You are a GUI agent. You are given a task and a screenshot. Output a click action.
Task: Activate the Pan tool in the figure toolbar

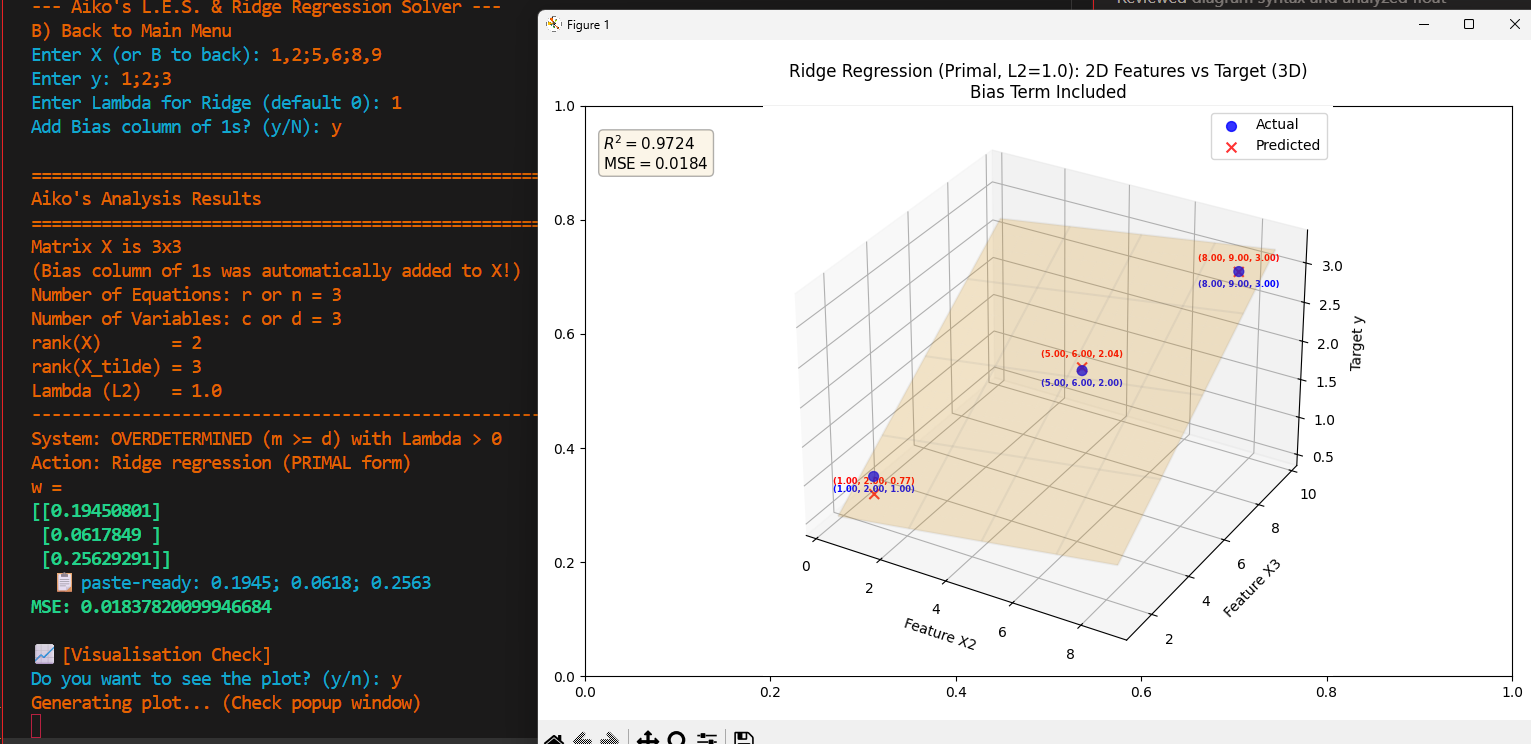click(x=647, y=738)
